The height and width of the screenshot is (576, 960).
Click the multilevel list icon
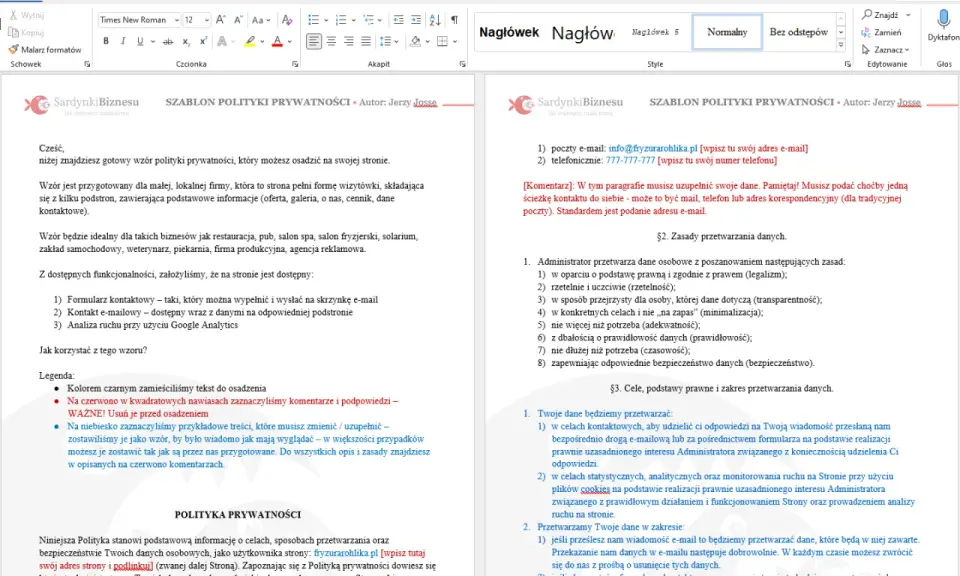click(369, 20)
